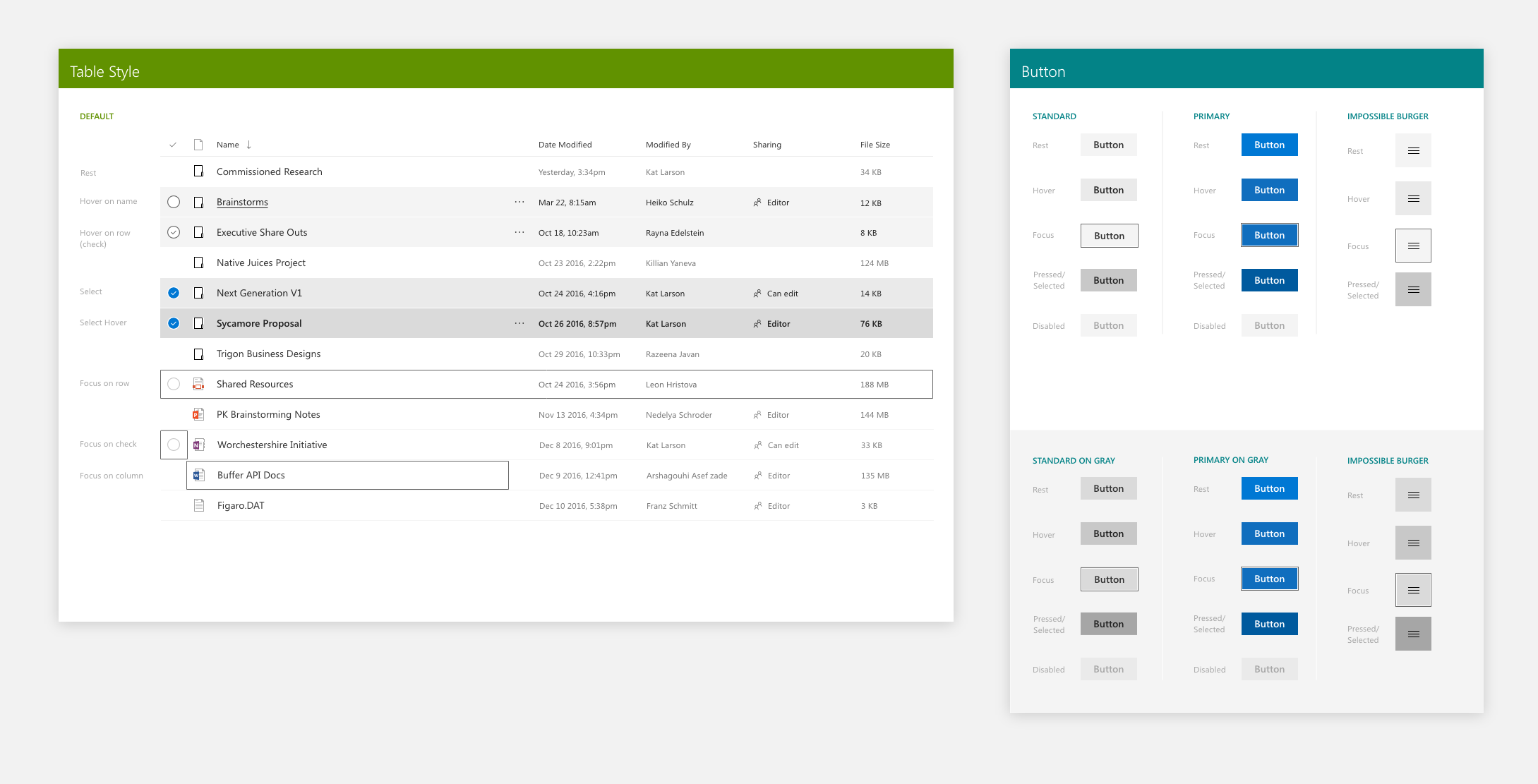Click the folder icon for Shared Resources
The width and height of the screenshot is (1538, 784).
coord(198,384)
